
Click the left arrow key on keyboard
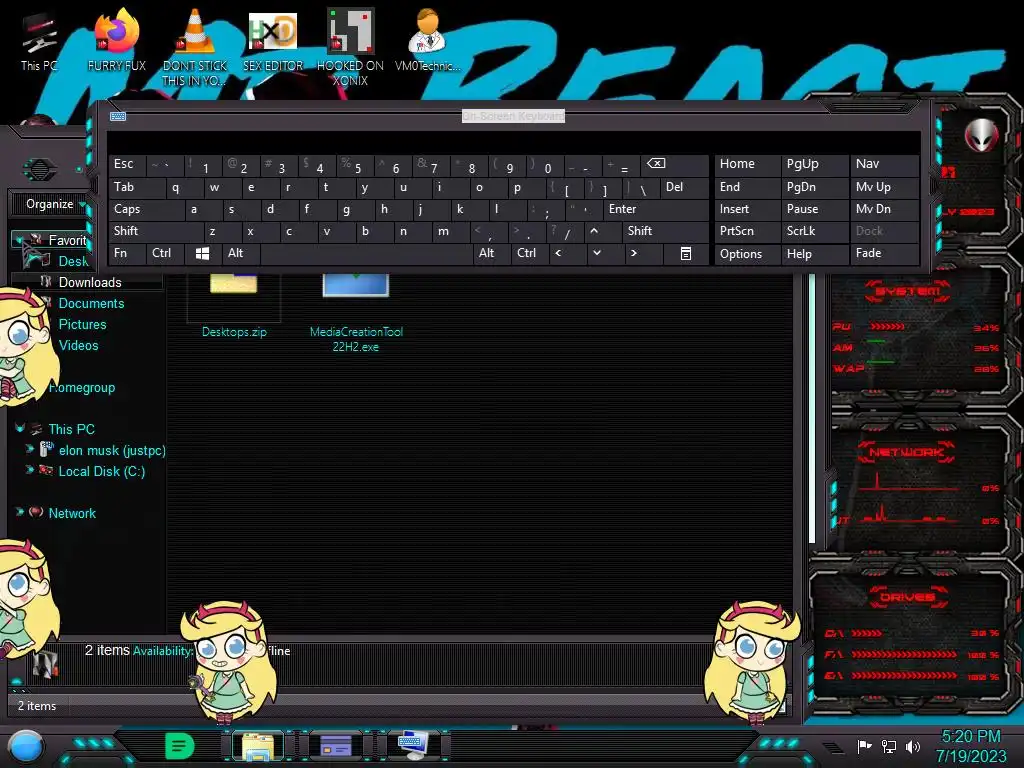(558, 253)
